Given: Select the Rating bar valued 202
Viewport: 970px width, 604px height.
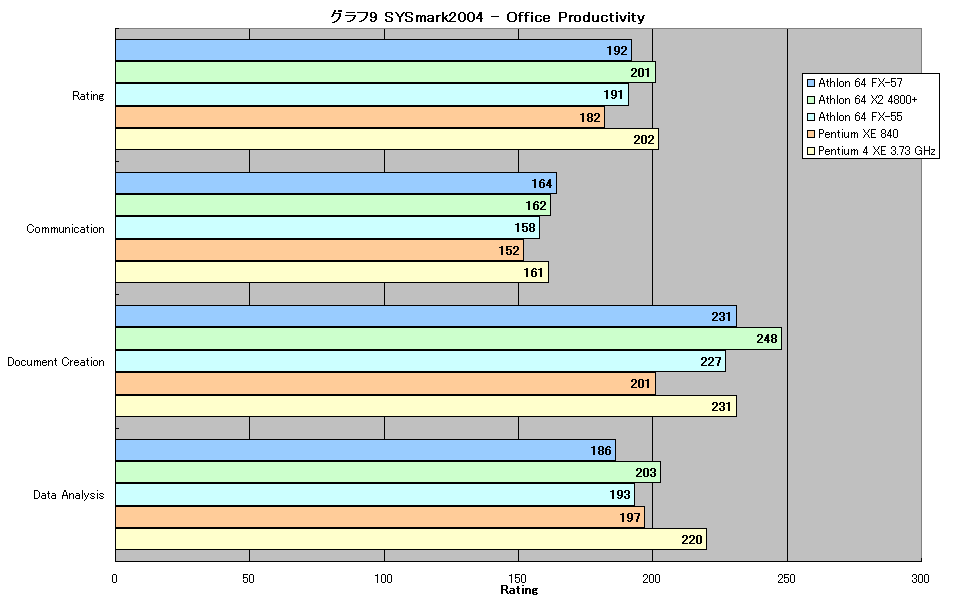Looking at the screenshot, I should click(x=387, y=139).
